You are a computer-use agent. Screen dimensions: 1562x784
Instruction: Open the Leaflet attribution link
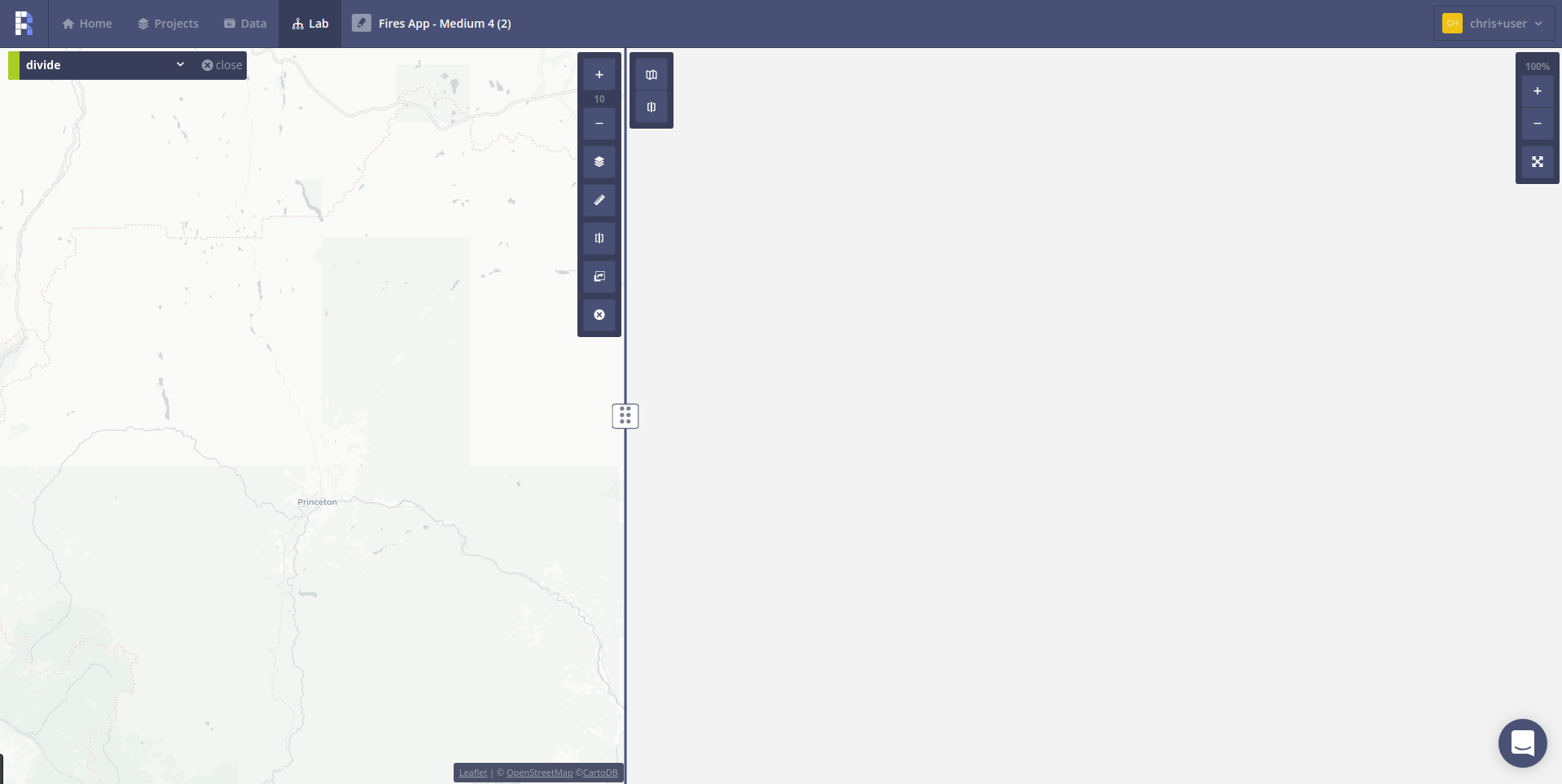pos(473,773)
